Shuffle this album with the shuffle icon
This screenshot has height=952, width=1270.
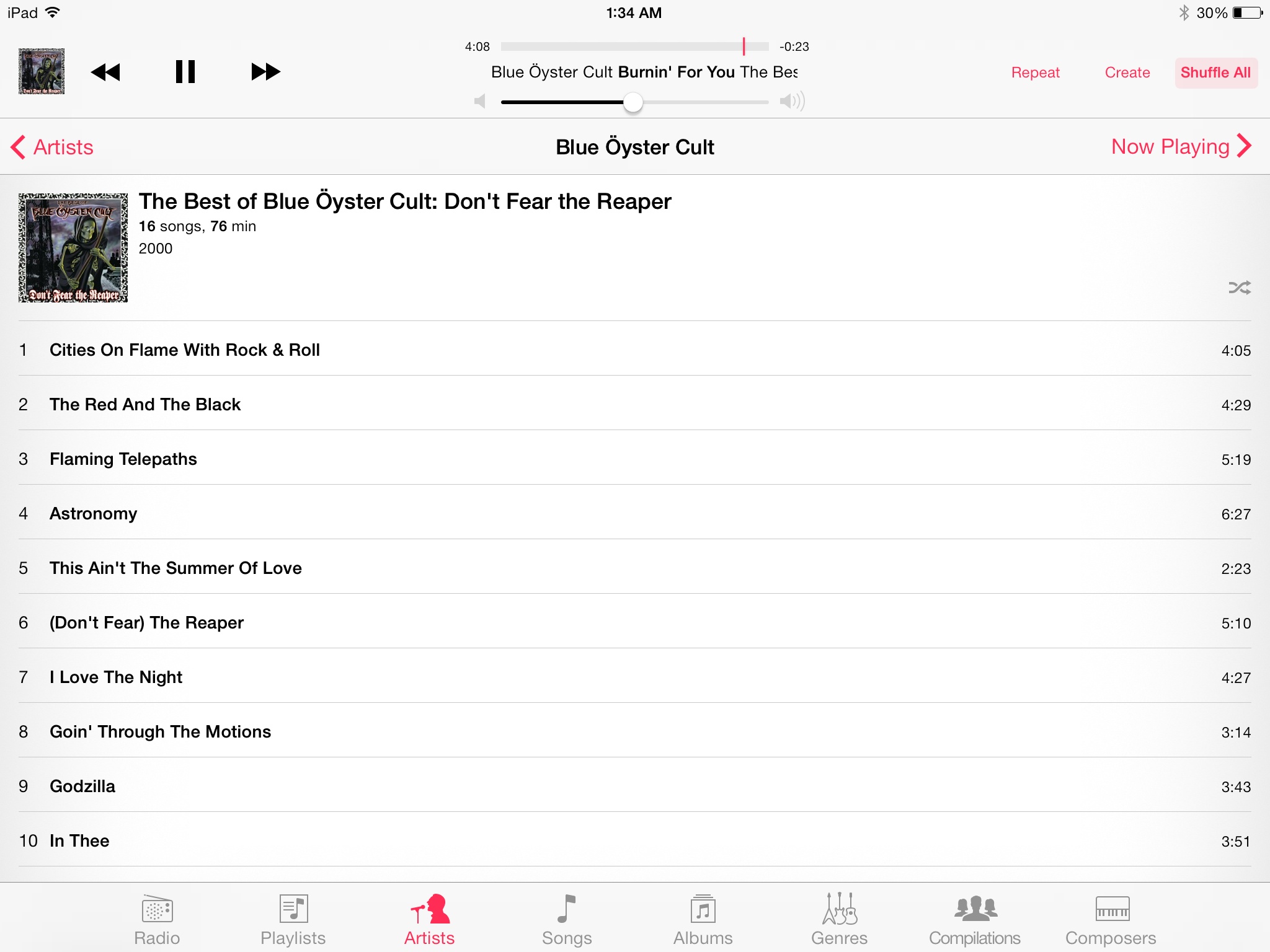1240,288
